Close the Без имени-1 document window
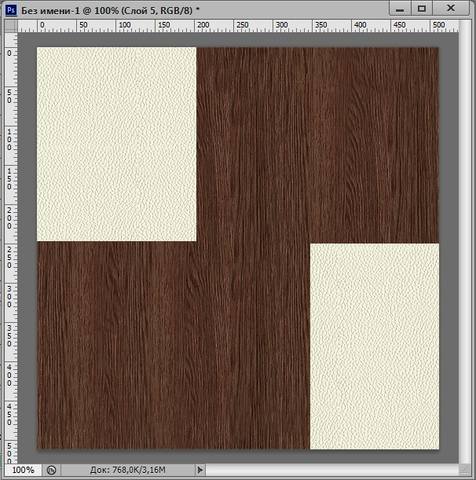 click(x=451, y=9)
